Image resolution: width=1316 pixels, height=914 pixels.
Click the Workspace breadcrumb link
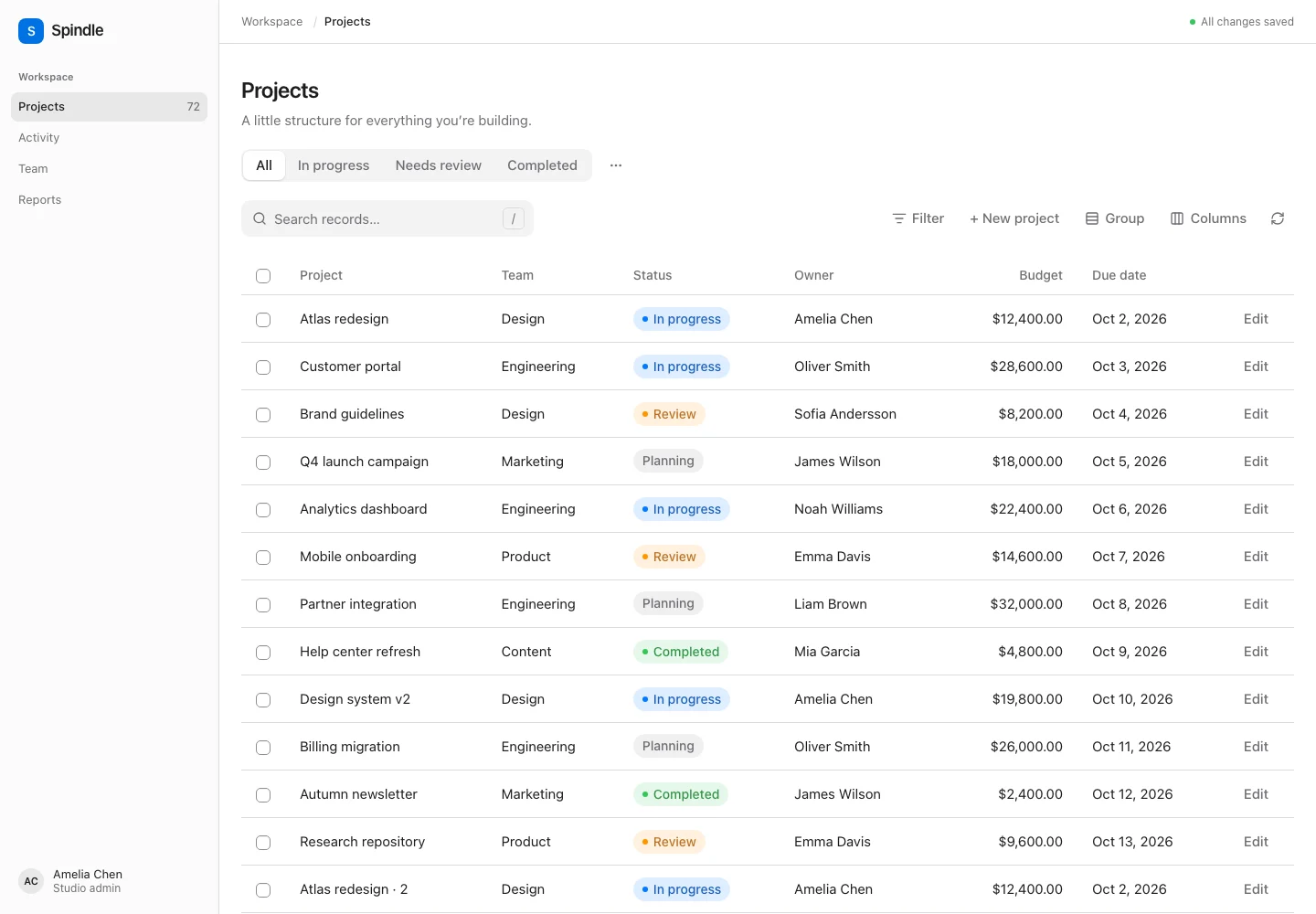pos(271,22)
